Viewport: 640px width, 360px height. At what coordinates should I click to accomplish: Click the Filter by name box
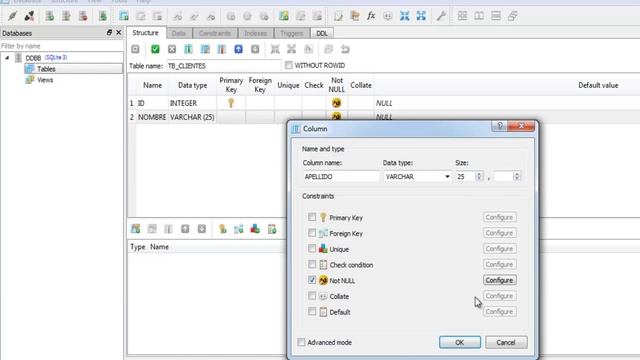[x=62, y=46]
